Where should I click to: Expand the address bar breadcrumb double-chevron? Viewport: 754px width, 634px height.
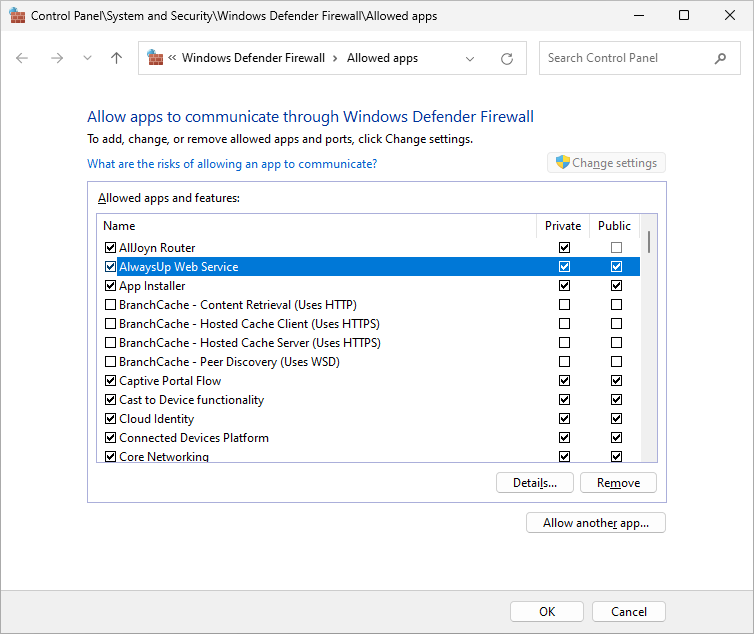(x=172, y=58)
